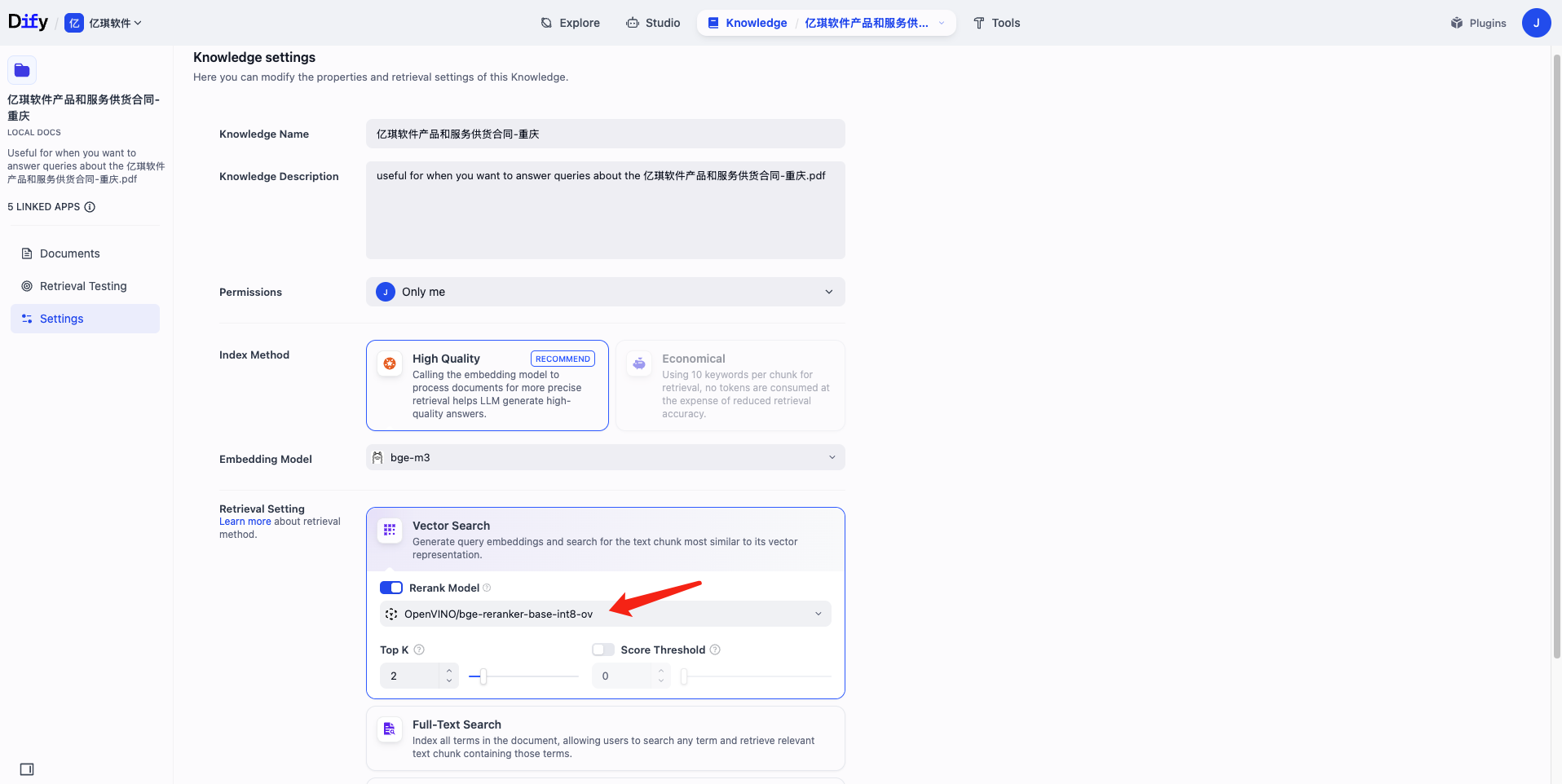Collapse sidebar using bottom-left panel icon
Viewport: 1562px width, 784px height.
tap(27, 769)
